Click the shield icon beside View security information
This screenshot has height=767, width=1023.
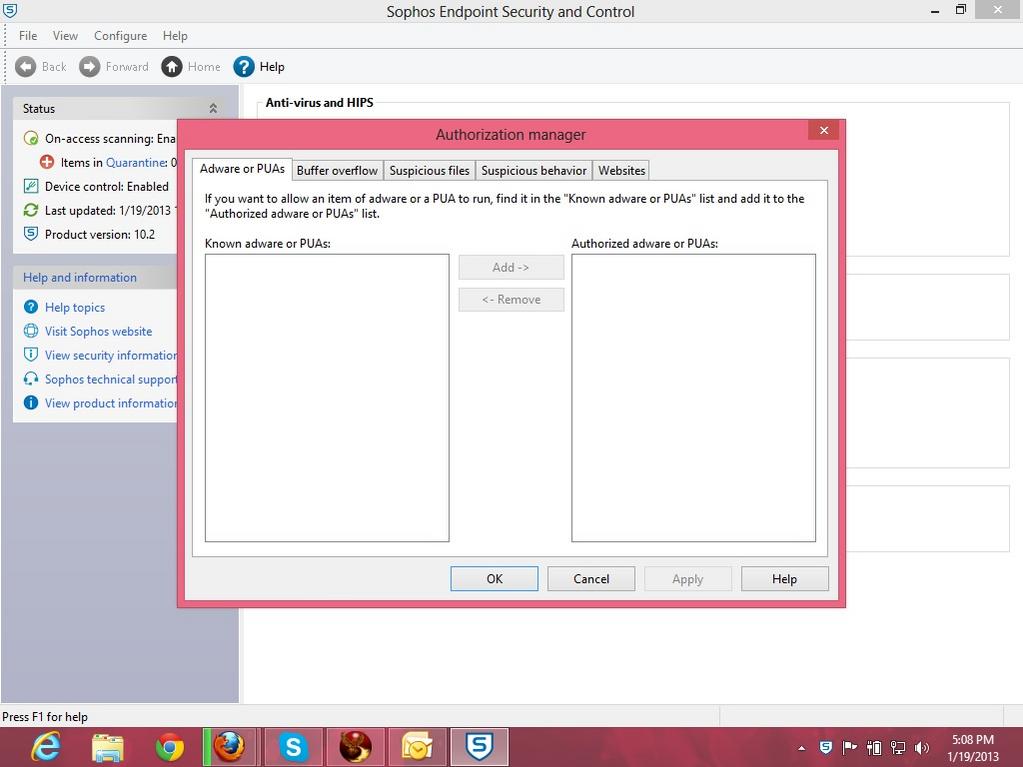(x=31, y=354)
